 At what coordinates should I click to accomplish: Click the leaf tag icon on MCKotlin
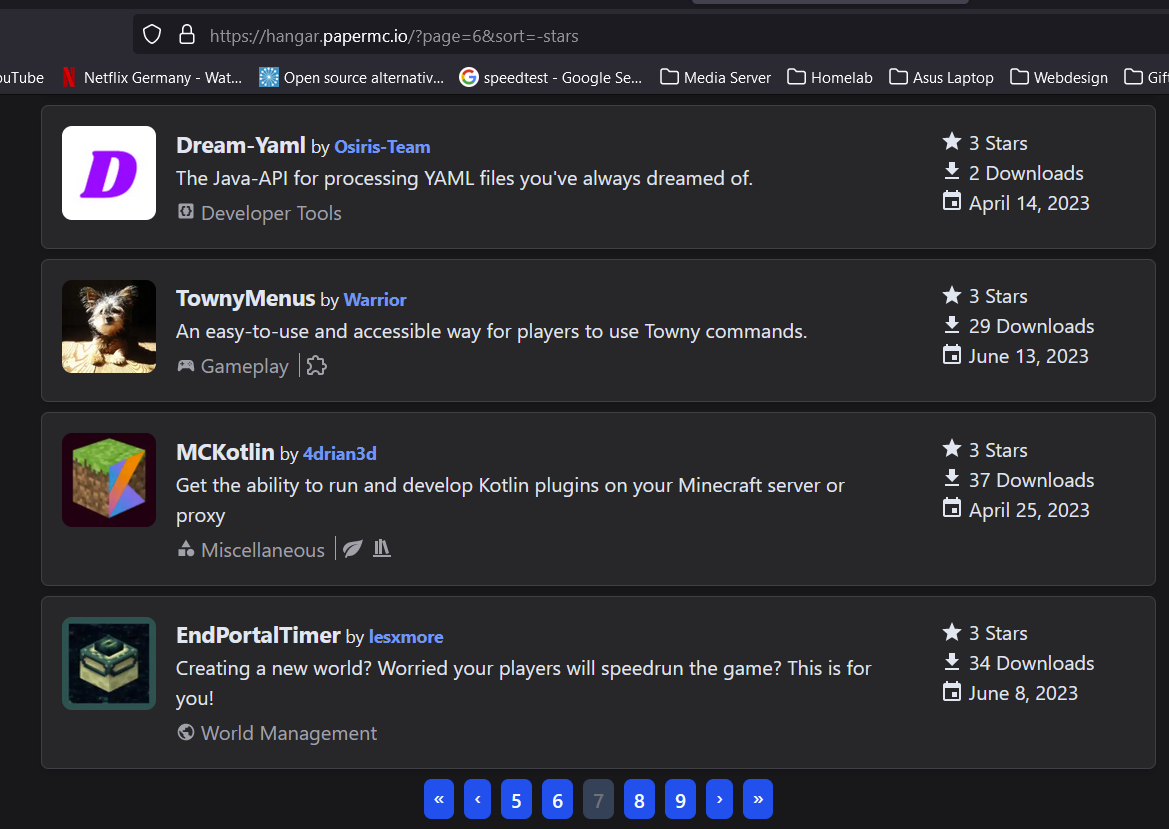click(352, 548)
